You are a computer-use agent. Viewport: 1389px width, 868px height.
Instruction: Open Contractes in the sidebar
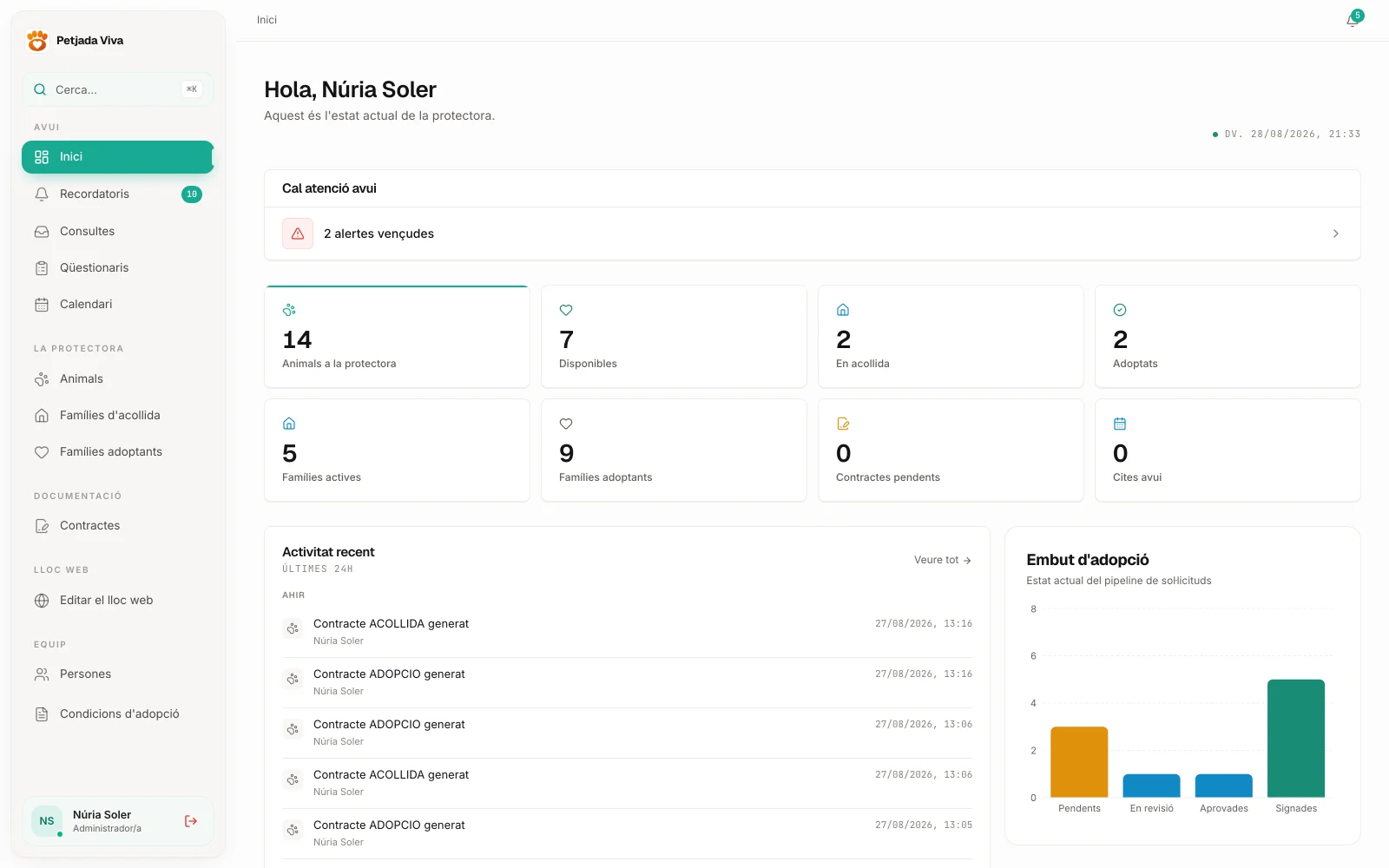point(118,526)
